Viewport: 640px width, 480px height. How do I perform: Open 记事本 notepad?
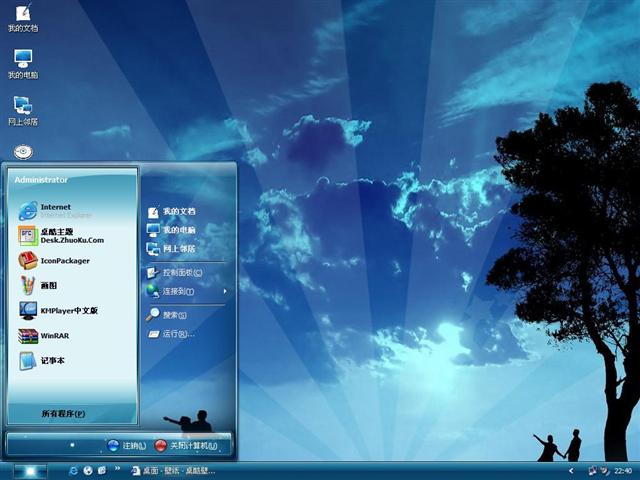[50, 360]
